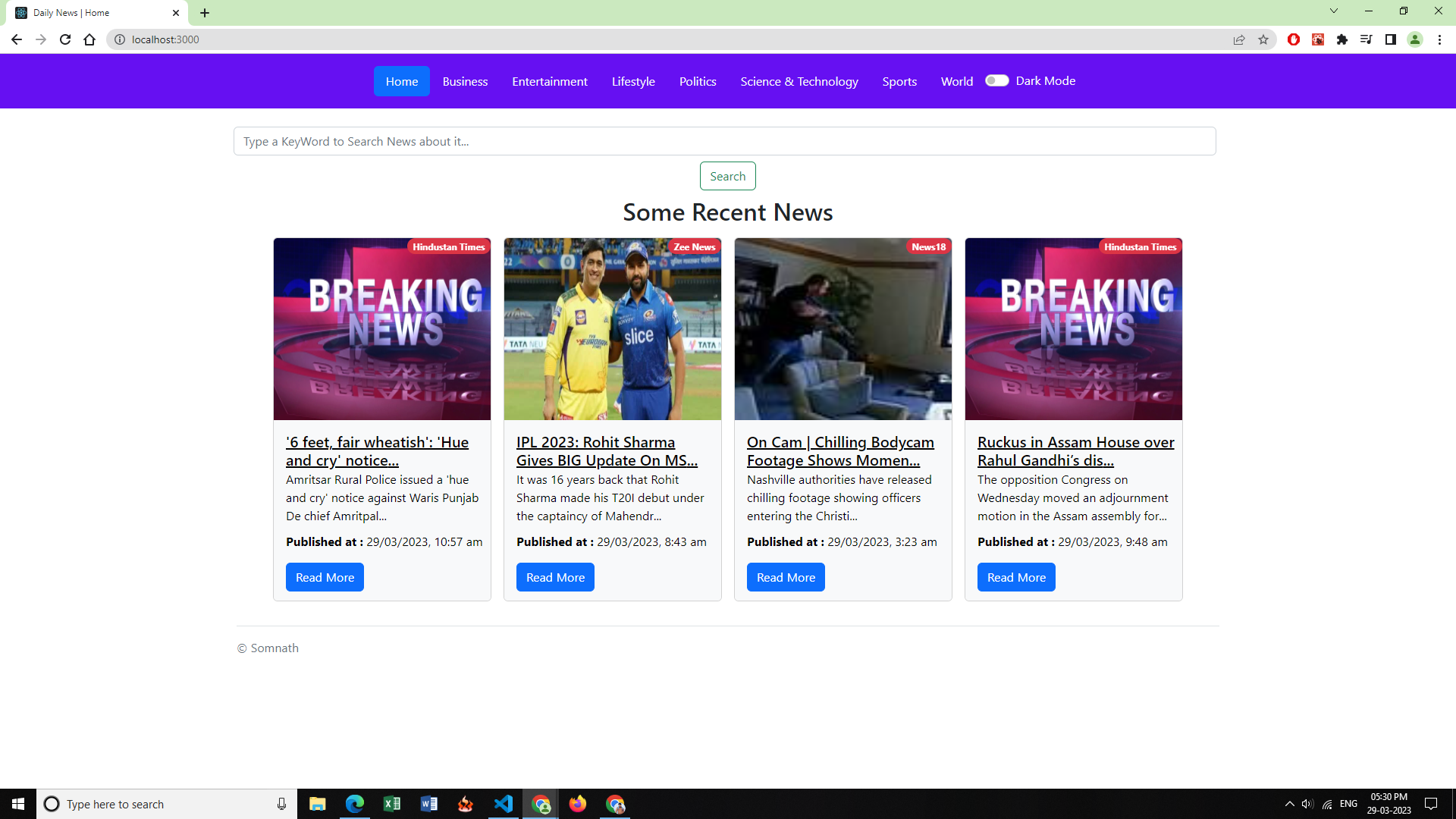The width and height of the screenshot is (1456, 819).
Task: Click the browser home icon
Action: (89, 39)
